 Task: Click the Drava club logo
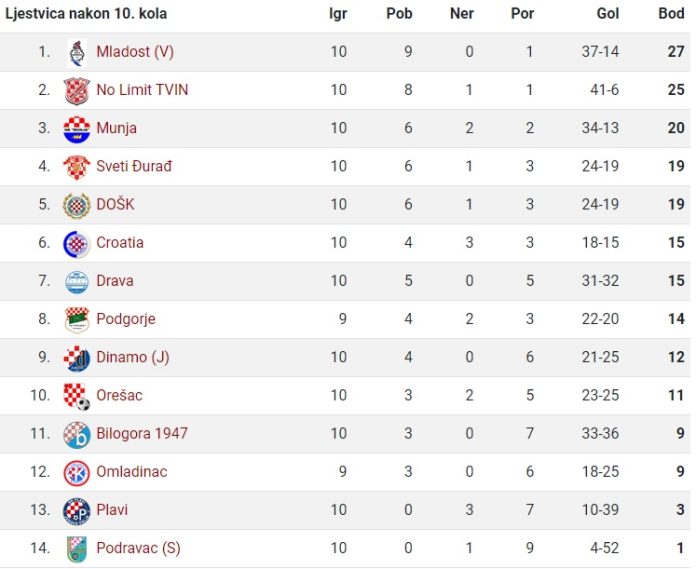[x=77, y=282]
